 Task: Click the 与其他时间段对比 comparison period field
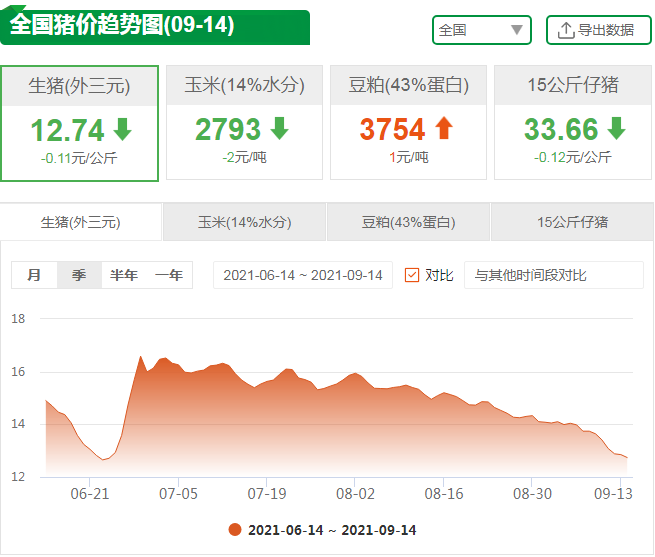[x=554, y=275]
